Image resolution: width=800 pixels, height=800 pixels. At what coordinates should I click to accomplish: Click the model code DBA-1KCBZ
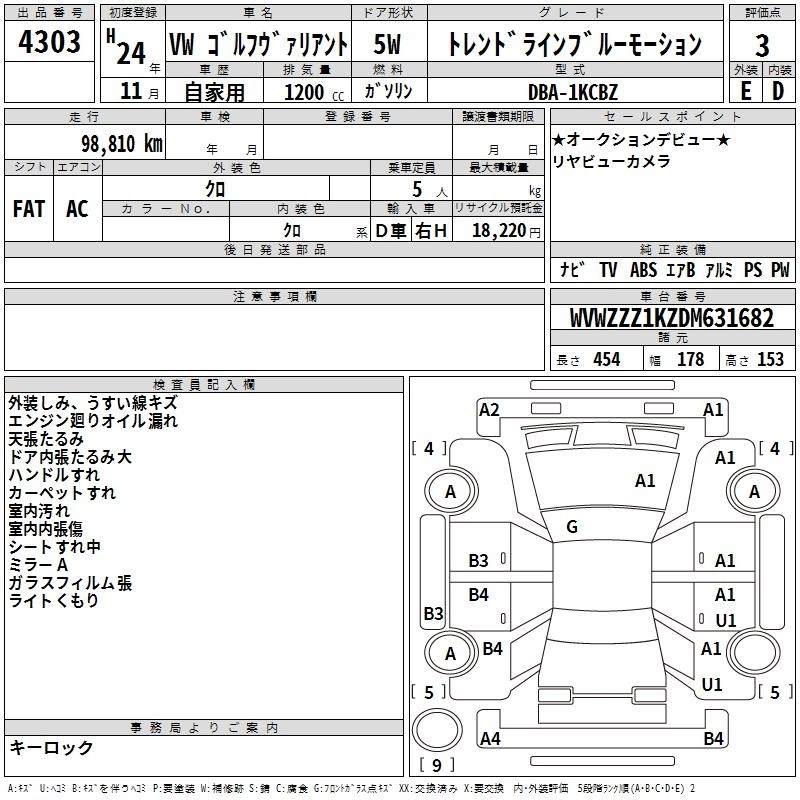coord(573,90)
